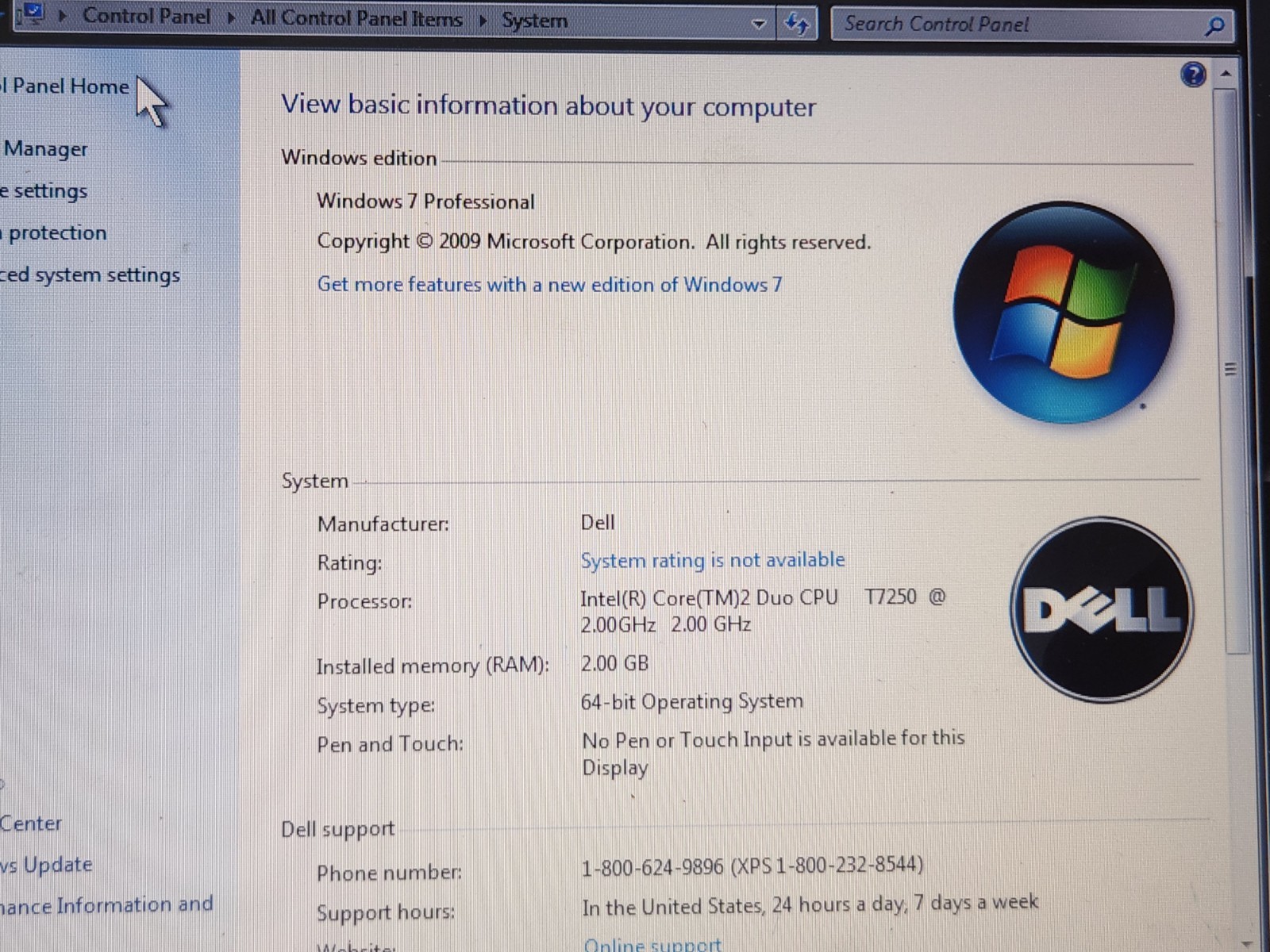Click the 2.00 GB installed memory value
Image resolution: width=1270 pixels, height=952 pixels.
[614, 663]
